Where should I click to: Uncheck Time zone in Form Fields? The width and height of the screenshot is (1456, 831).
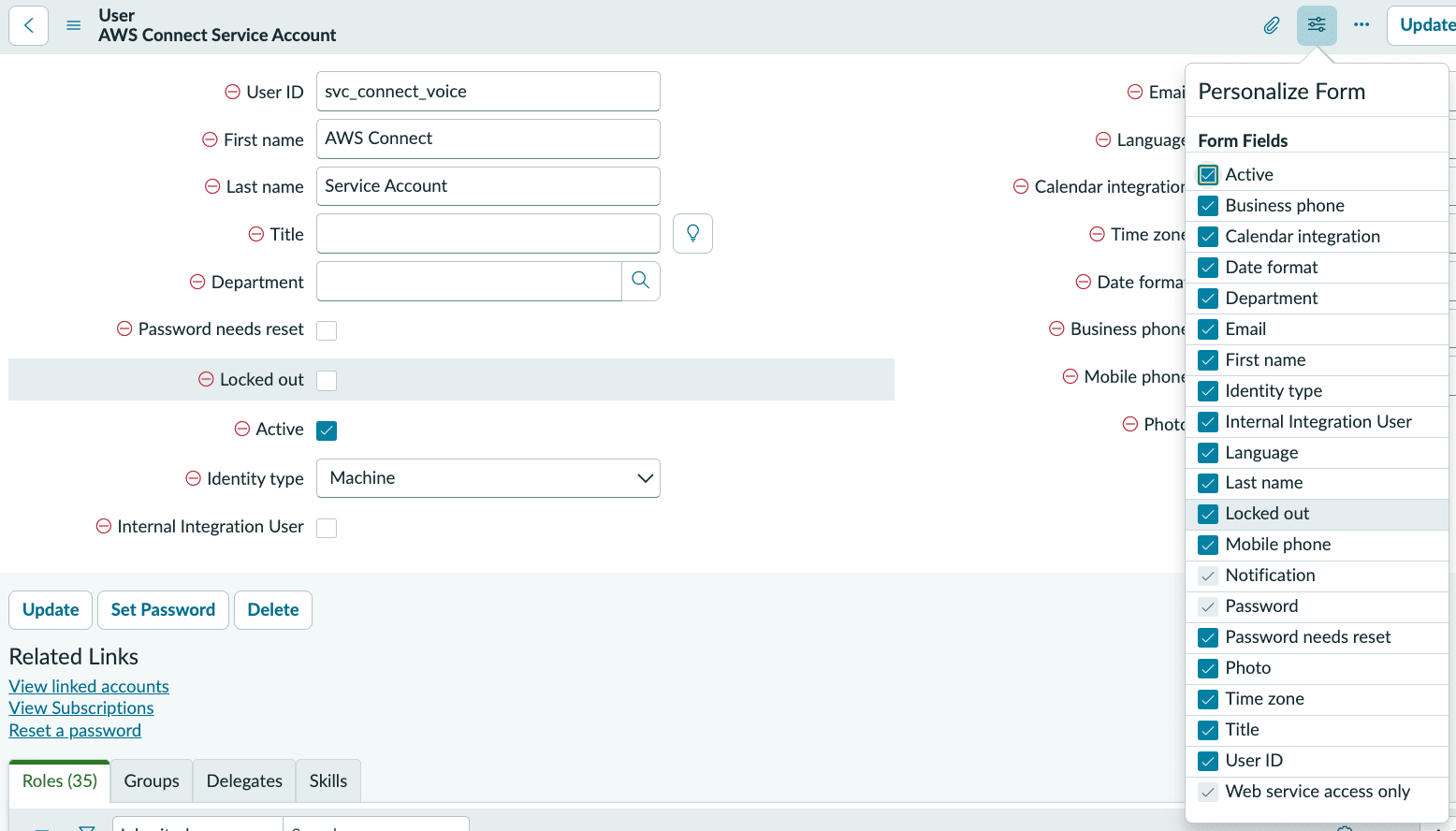1208,699
